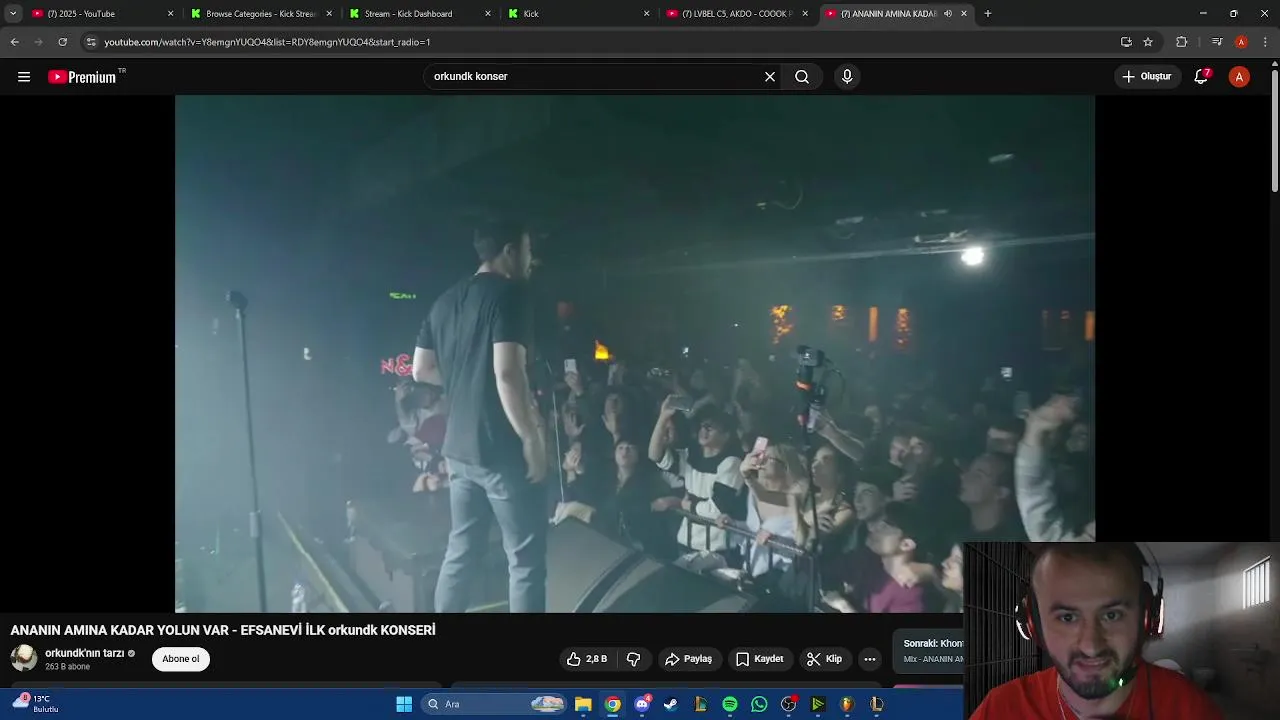Screen dimensions: 1280x720
Task: Click the browser address bar URL
Action: pyautogui.click(x=267, y=42)
